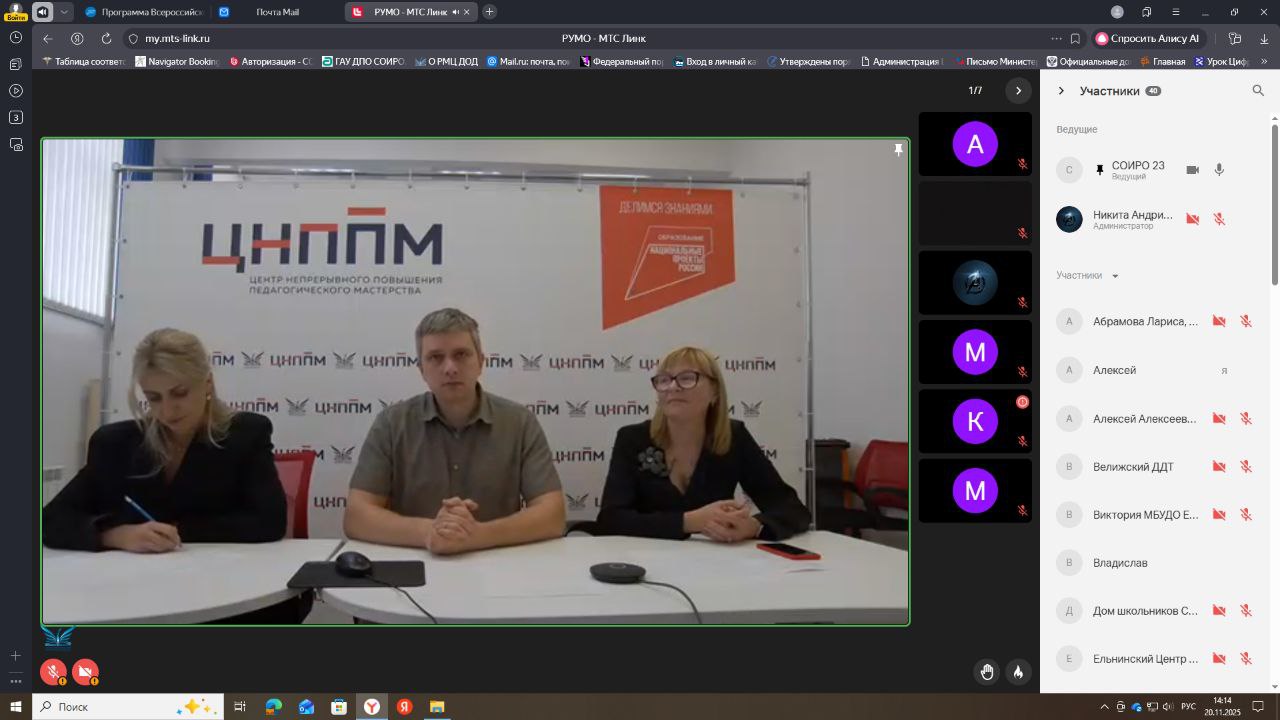Click the fire reaction icon
Viewport: 1280px width, 720px height.
[1018, 672]
